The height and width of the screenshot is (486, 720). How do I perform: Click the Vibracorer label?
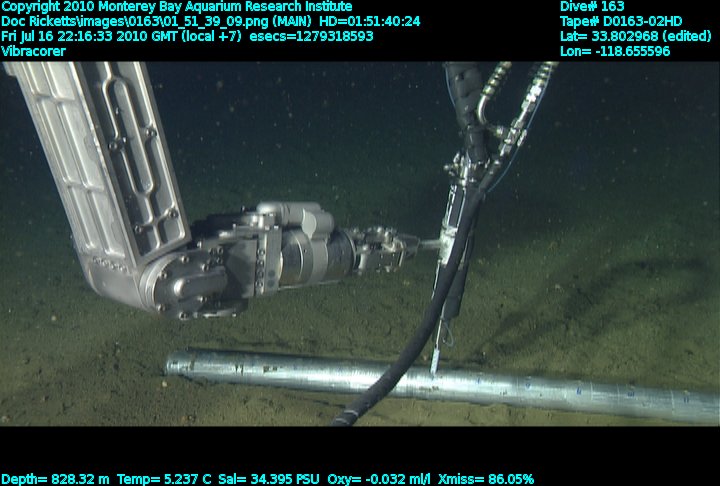tap(34, 51)
